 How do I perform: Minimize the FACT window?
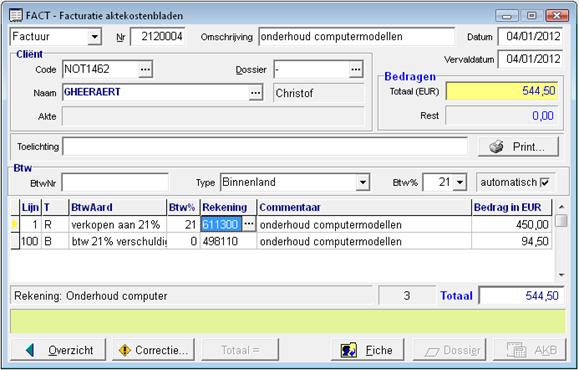pos(507,16)
